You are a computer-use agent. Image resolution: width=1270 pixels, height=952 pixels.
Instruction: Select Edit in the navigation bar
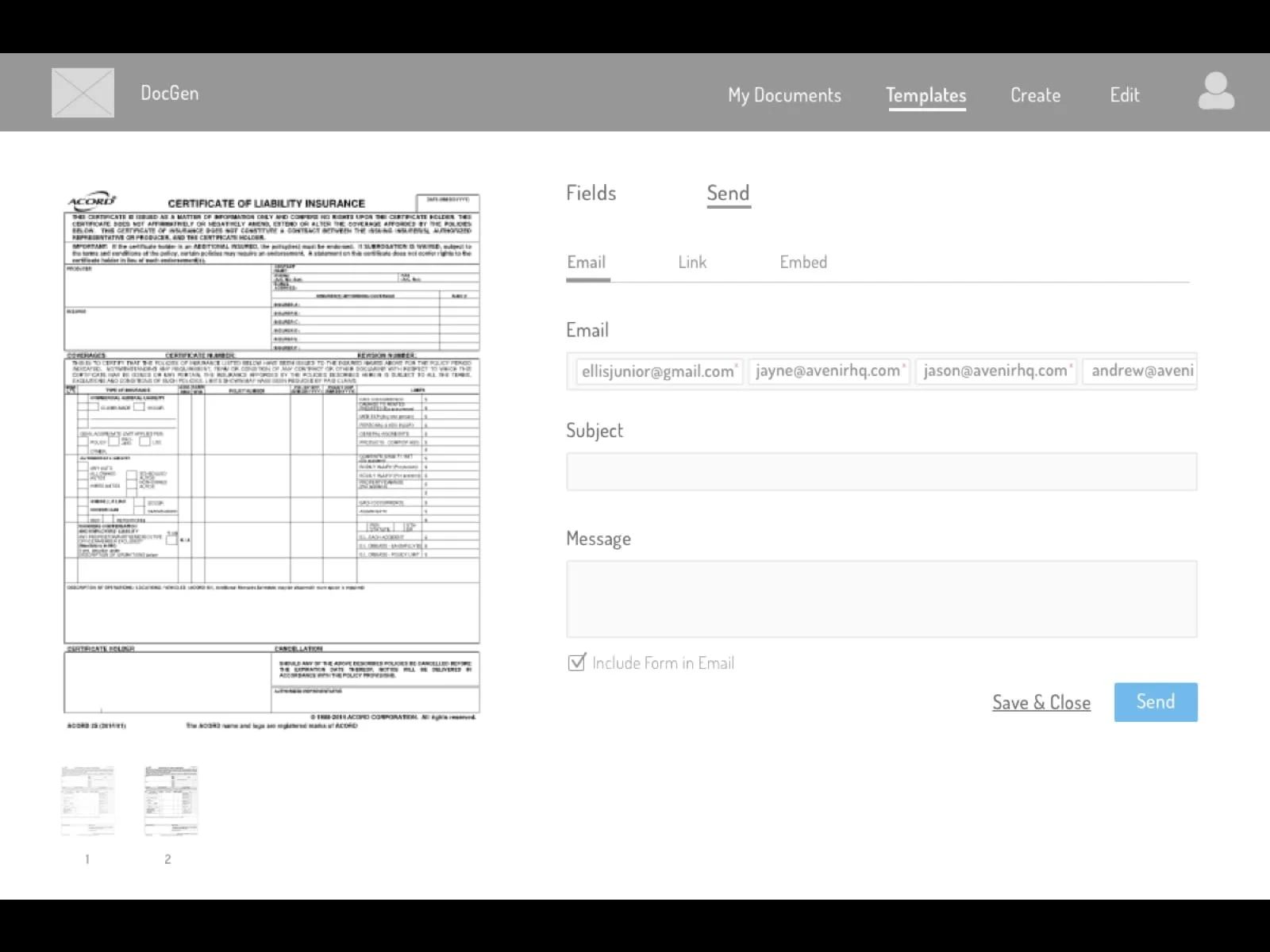point(1124,95)
